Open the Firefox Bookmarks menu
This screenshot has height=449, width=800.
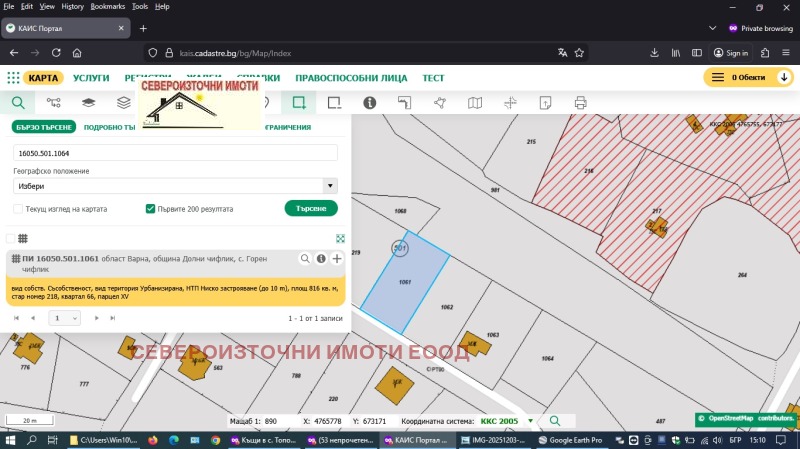click(108, 7)
